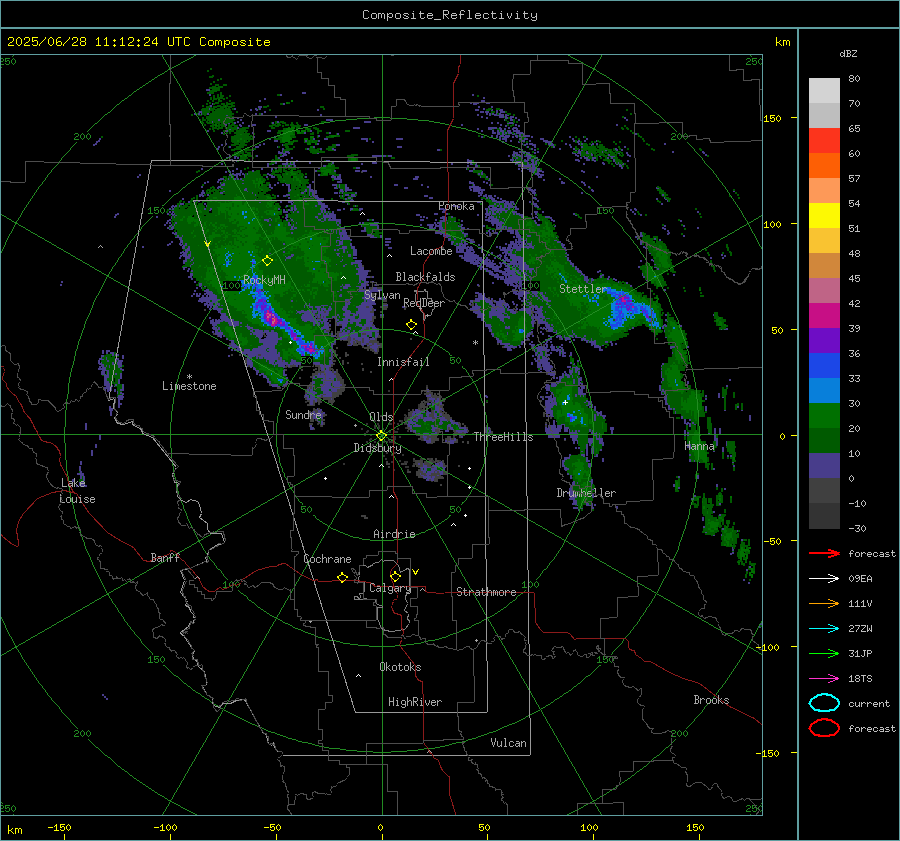Click the Ponoka label
The image size is (900, 841).
[x=456, y=206]
